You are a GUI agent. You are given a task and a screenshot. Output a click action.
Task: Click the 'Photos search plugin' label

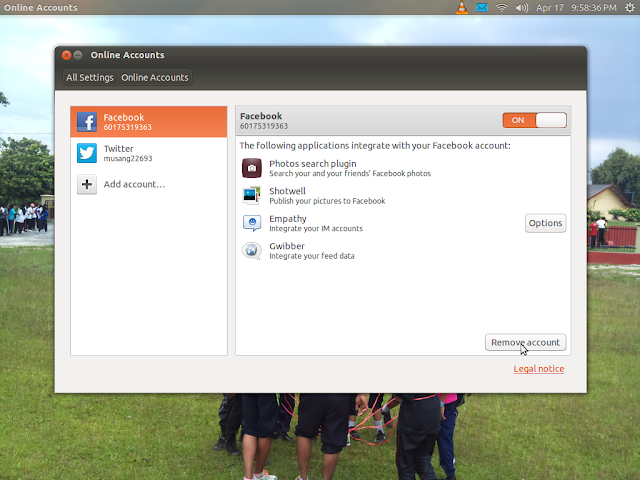313,164
